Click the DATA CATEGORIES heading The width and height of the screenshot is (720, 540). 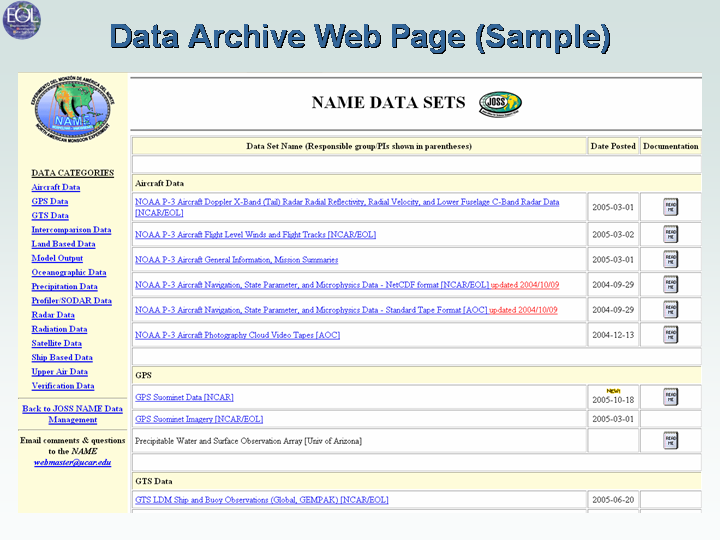pos(73,173)
